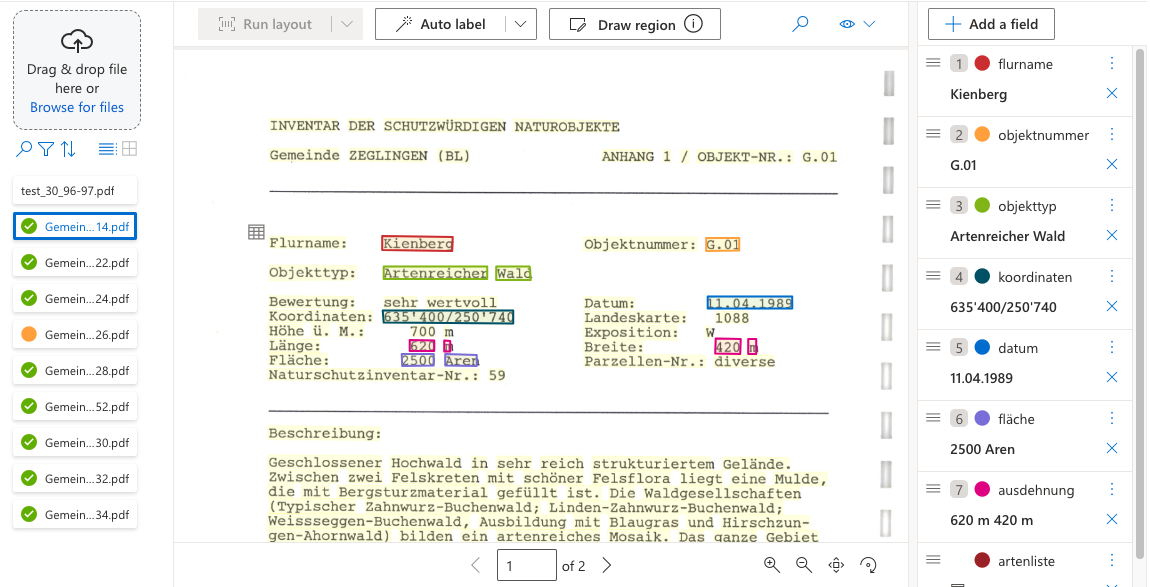1150x587 pixels.
Task: Toggle the eye visibility options
Action: coord(857,24)
